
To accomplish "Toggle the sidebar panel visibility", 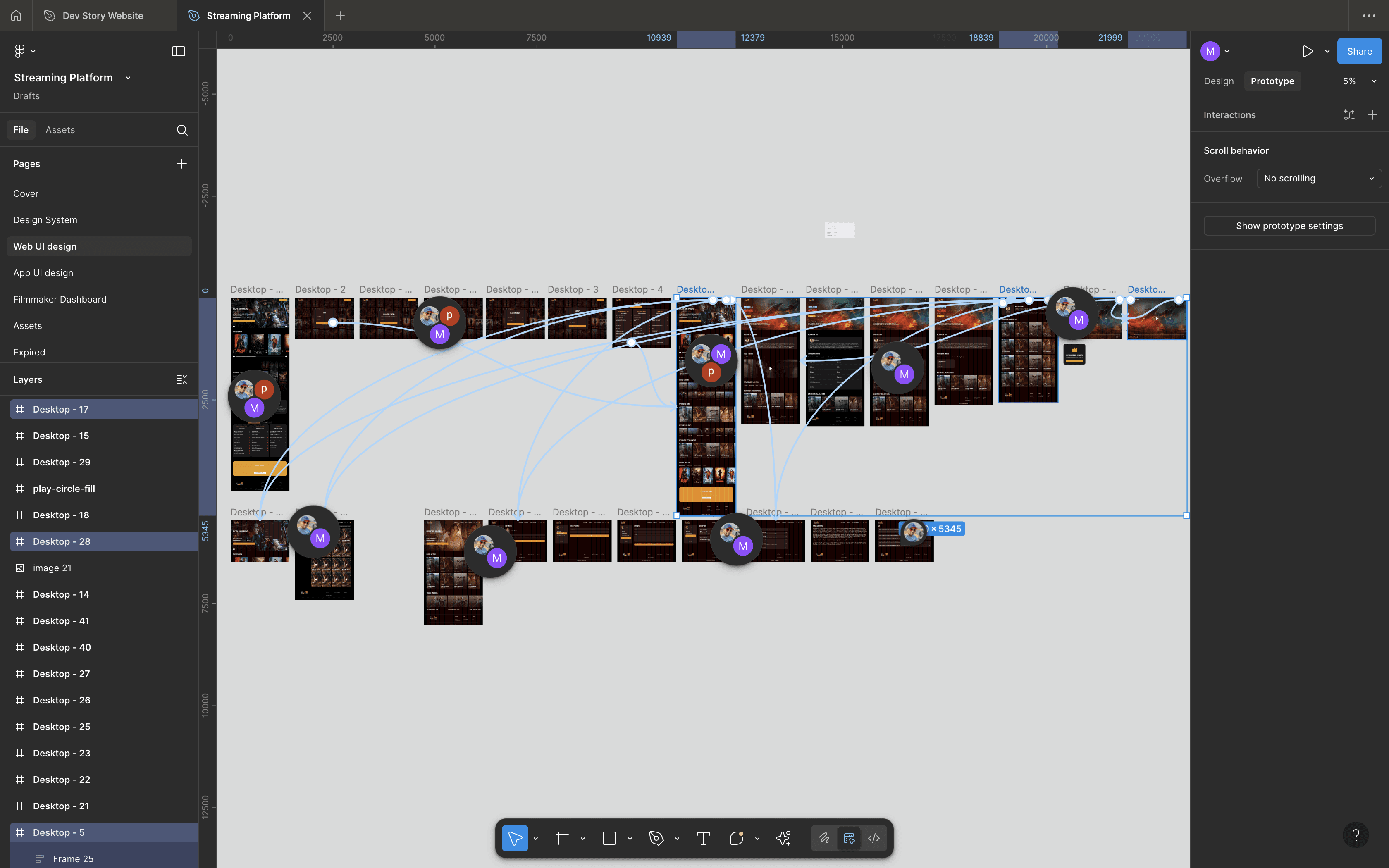I will [179, 51].
